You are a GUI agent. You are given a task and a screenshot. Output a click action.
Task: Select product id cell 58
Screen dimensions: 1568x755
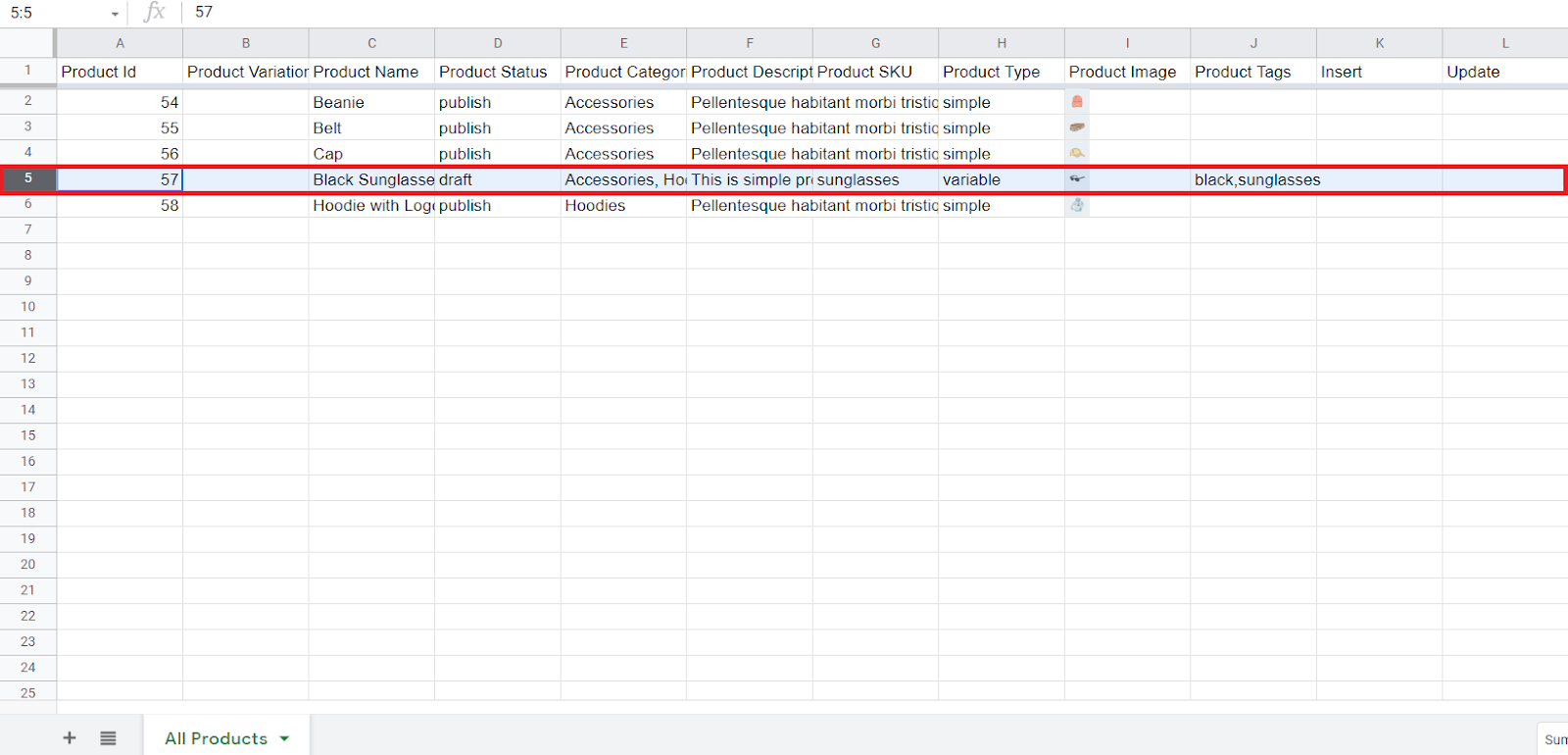tap(120, 205)
